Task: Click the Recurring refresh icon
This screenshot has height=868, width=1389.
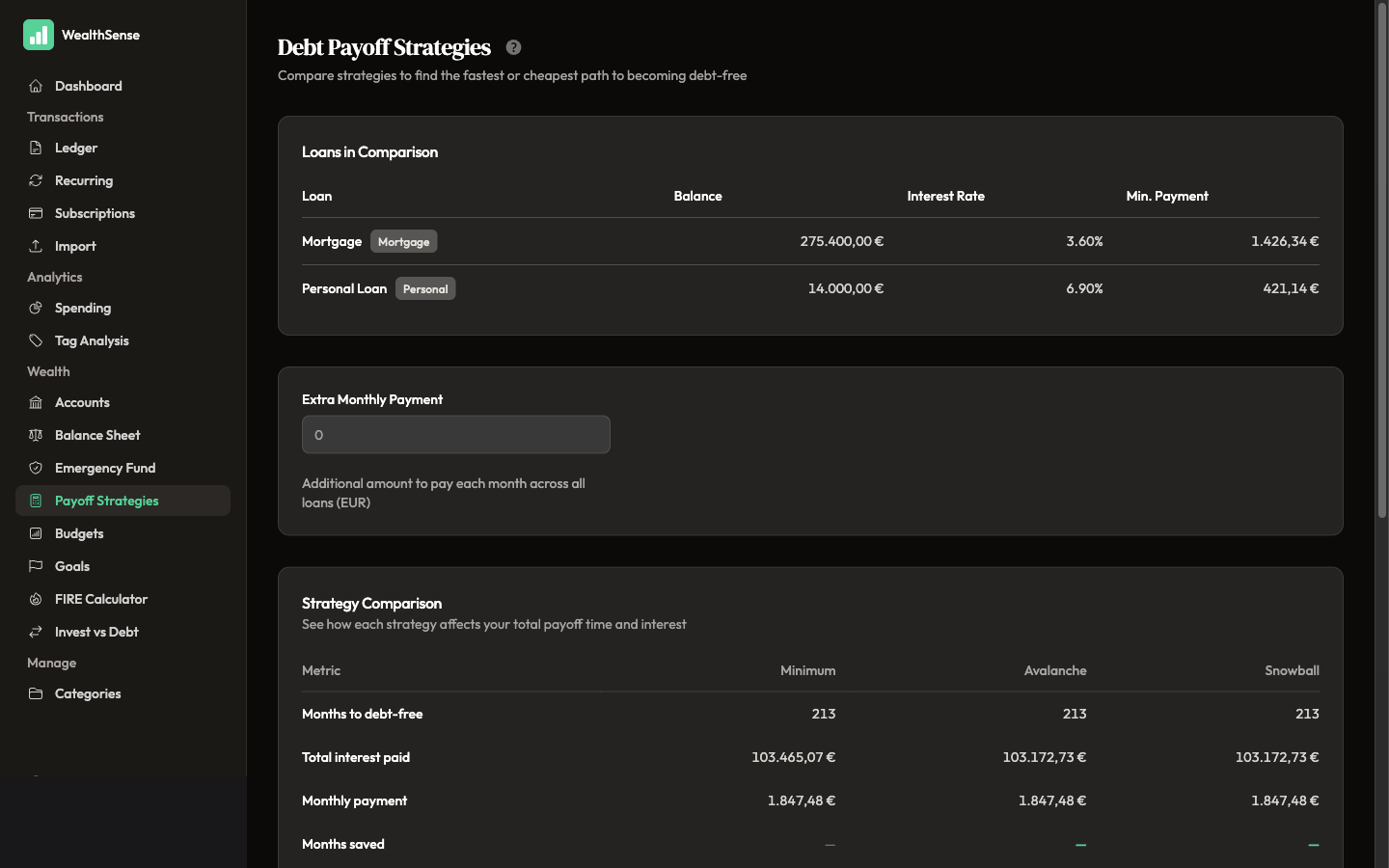Action: pyautogui.click(x=36, y=180)
